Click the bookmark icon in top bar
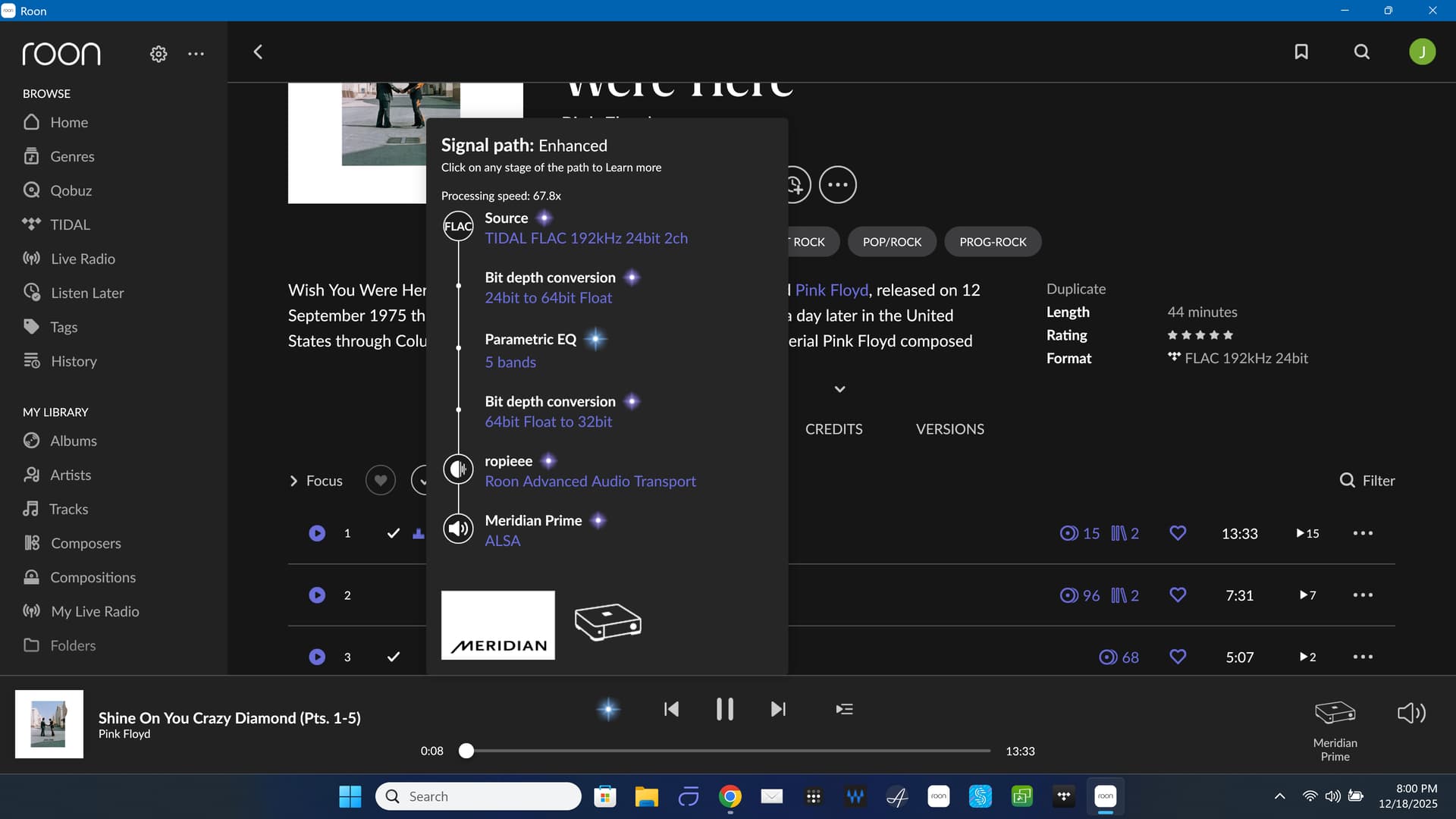Screen dimensions: 1456x819 (1301, 52)
